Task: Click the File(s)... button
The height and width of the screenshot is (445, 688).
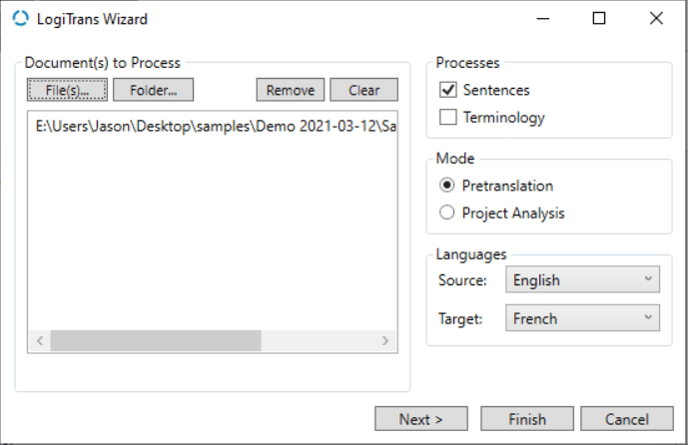Action: click(67, 90)
